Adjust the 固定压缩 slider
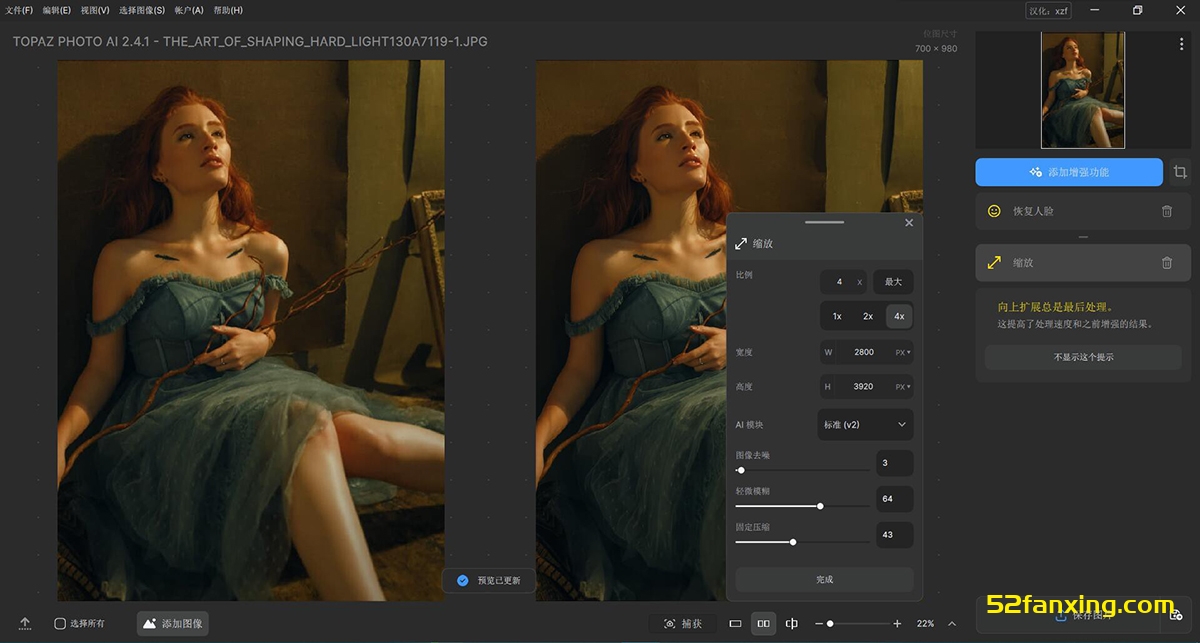 point(802,542)
